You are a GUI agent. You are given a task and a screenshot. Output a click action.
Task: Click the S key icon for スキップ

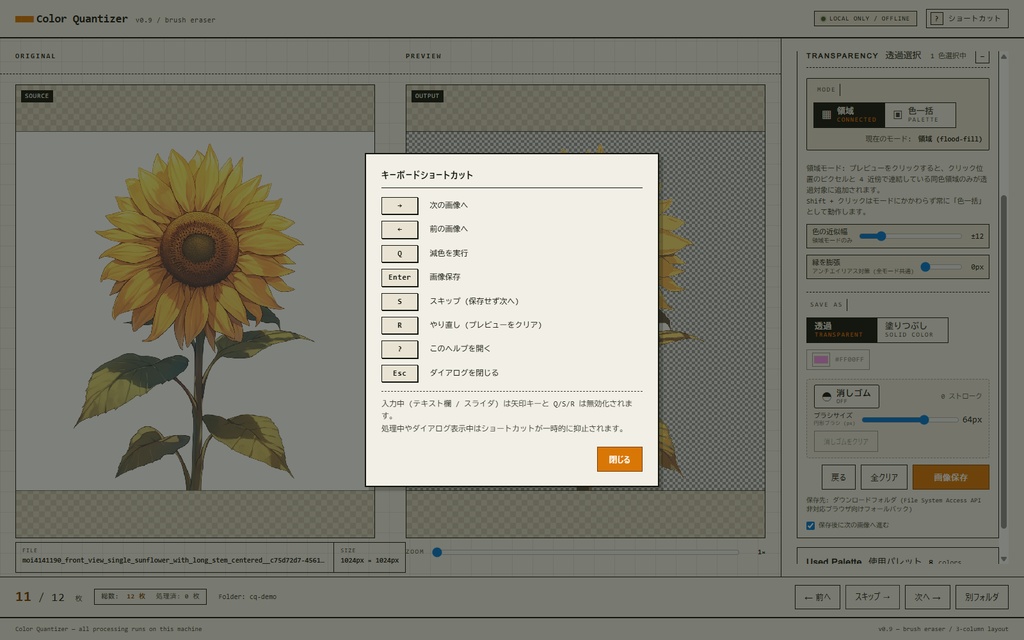(x=399, y=301)
